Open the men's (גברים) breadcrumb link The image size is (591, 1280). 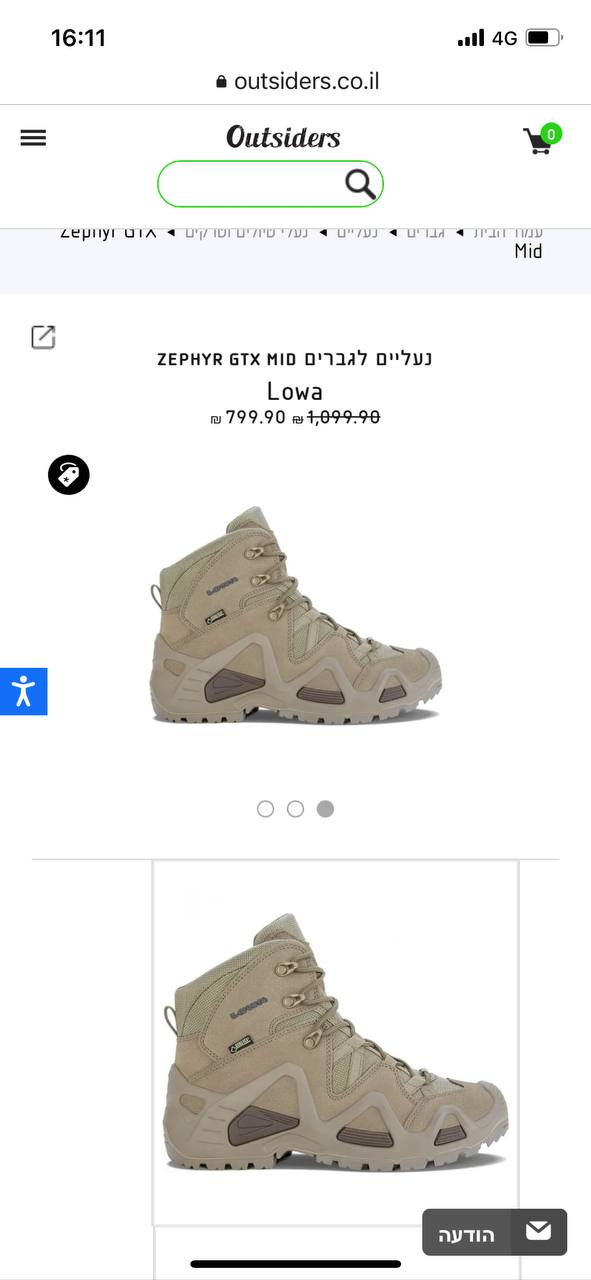pos(425,233)
